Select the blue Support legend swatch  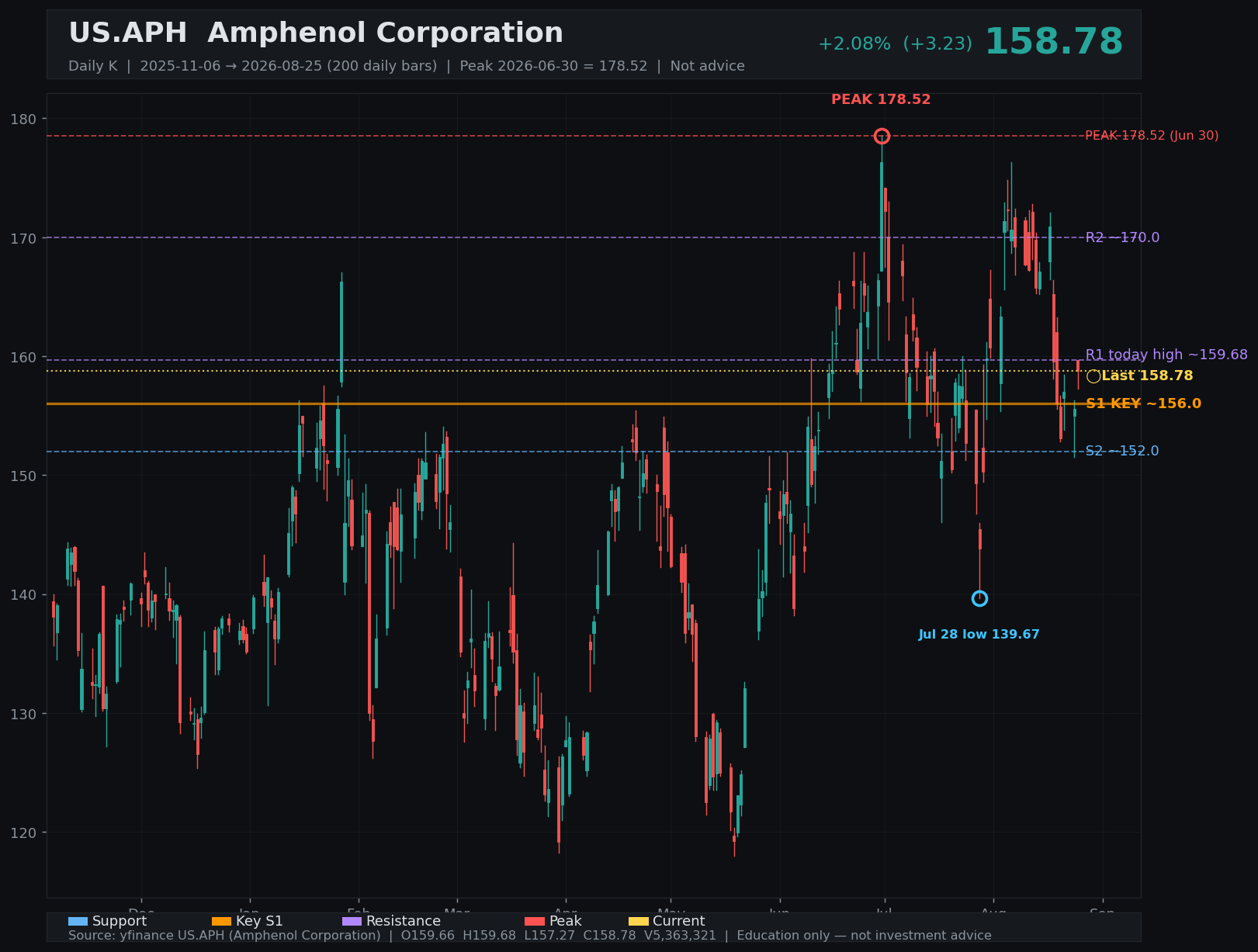pyautogui.click(x=78, y=921)
